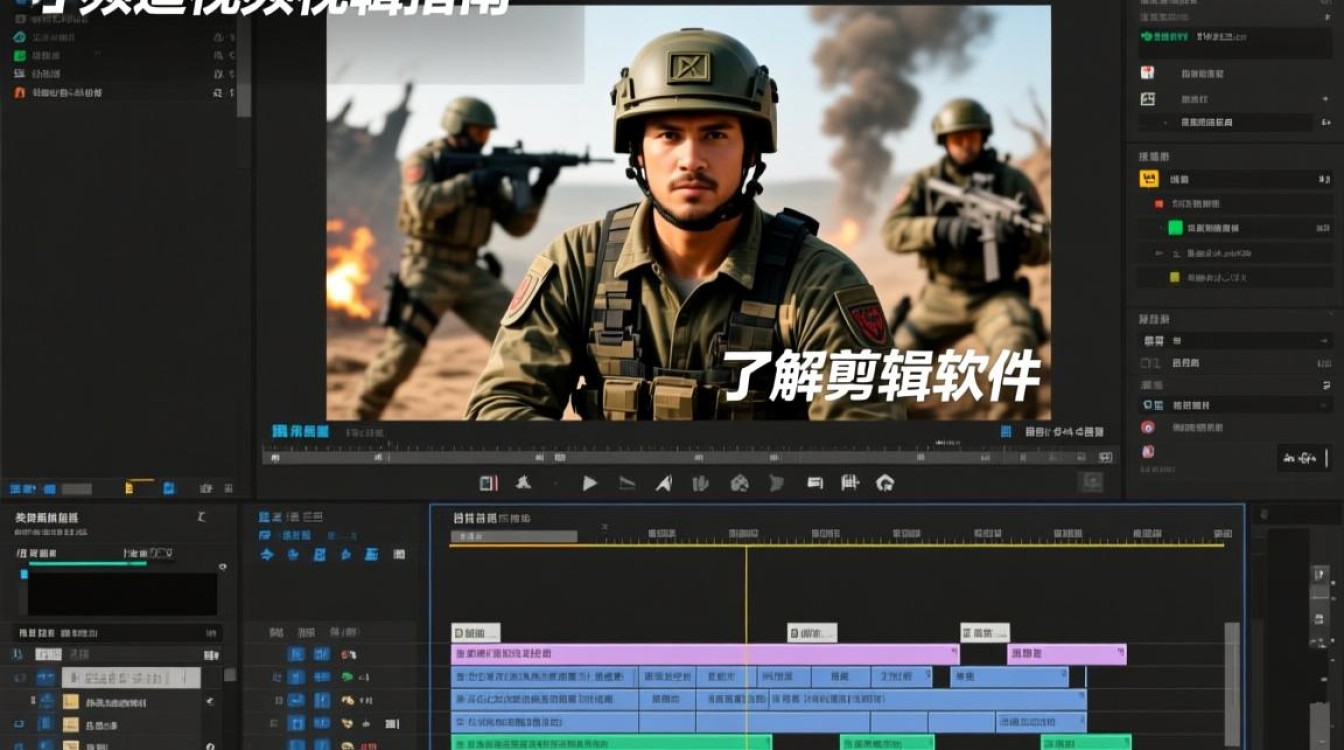Select the short pink clip at the timeline's right
The image size is (1344, 750).
click(x=1066, y=654)
